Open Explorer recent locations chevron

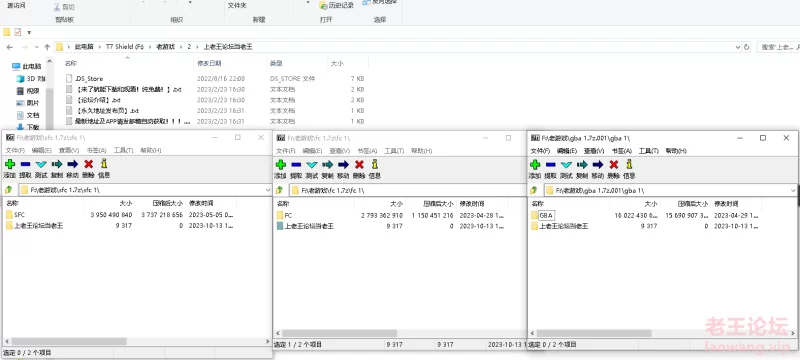tap(36, 47)
